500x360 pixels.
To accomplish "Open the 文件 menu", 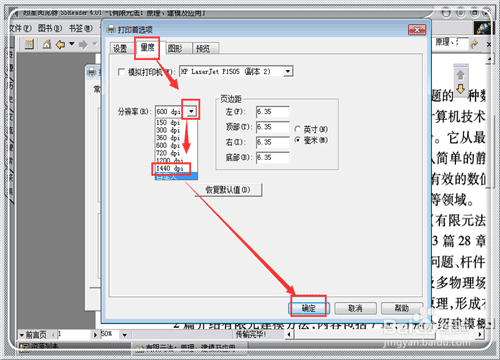I will coord(20,28).
